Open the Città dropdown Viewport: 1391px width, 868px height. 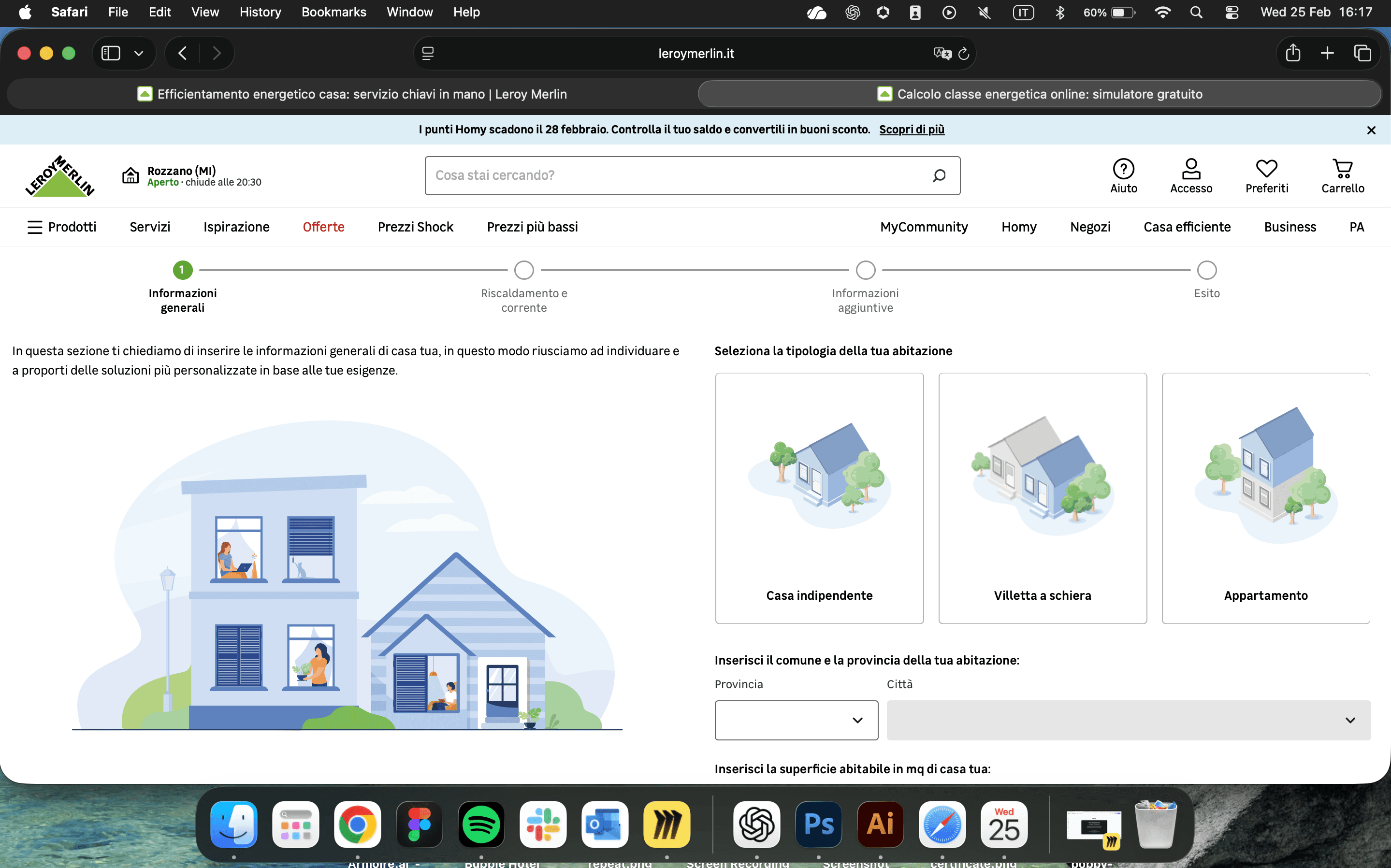click(x=1128, y=720)
